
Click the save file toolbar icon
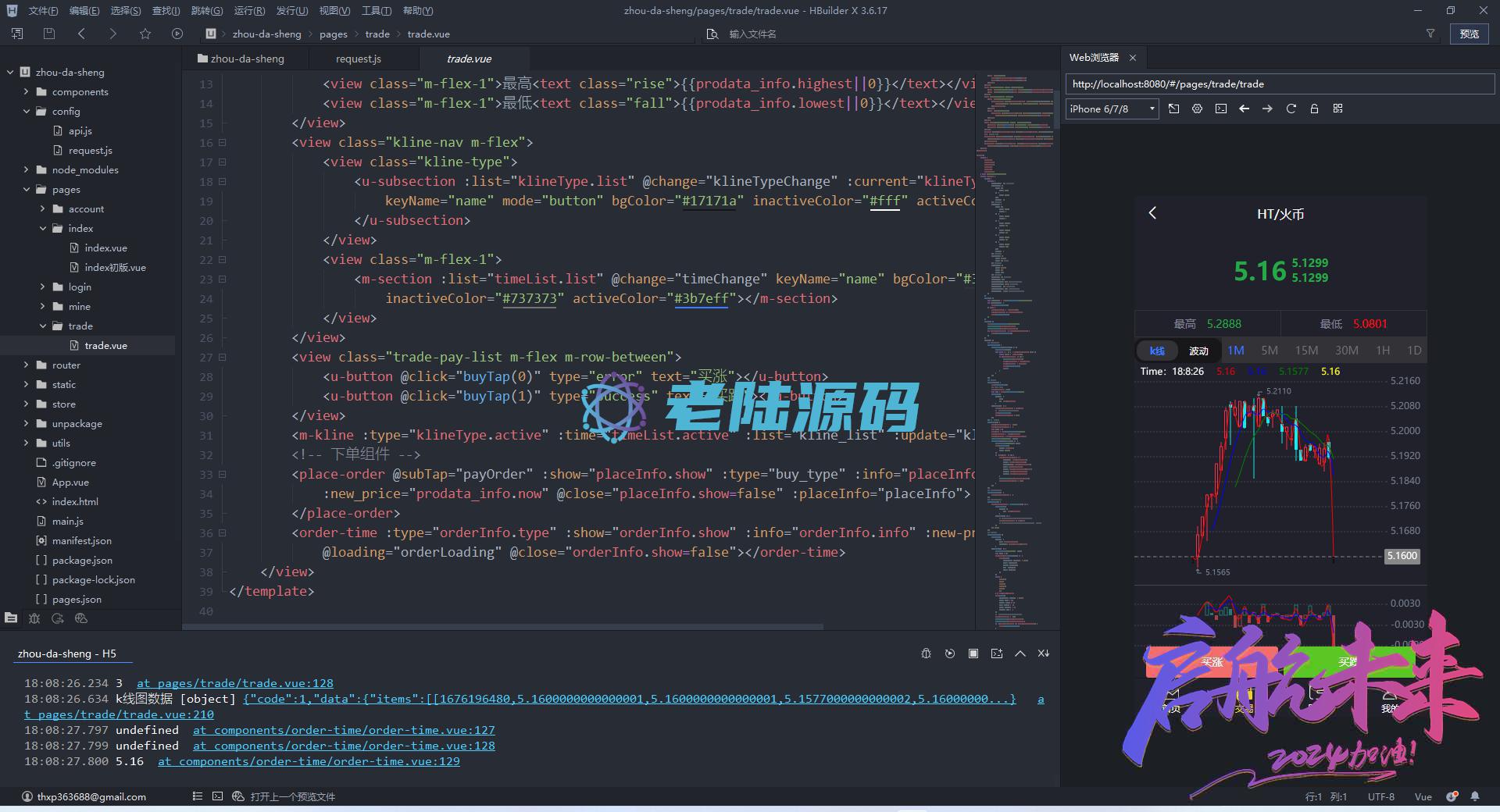pos(49,34)
